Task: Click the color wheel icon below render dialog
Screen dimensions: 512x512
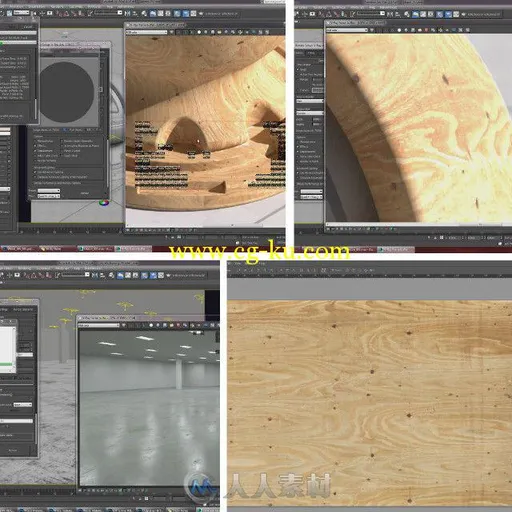Action: pos(104,202)
